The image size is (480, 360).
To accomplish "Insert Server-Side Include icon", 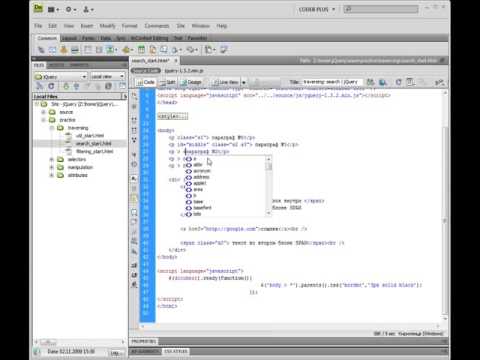I will (153, 50).
